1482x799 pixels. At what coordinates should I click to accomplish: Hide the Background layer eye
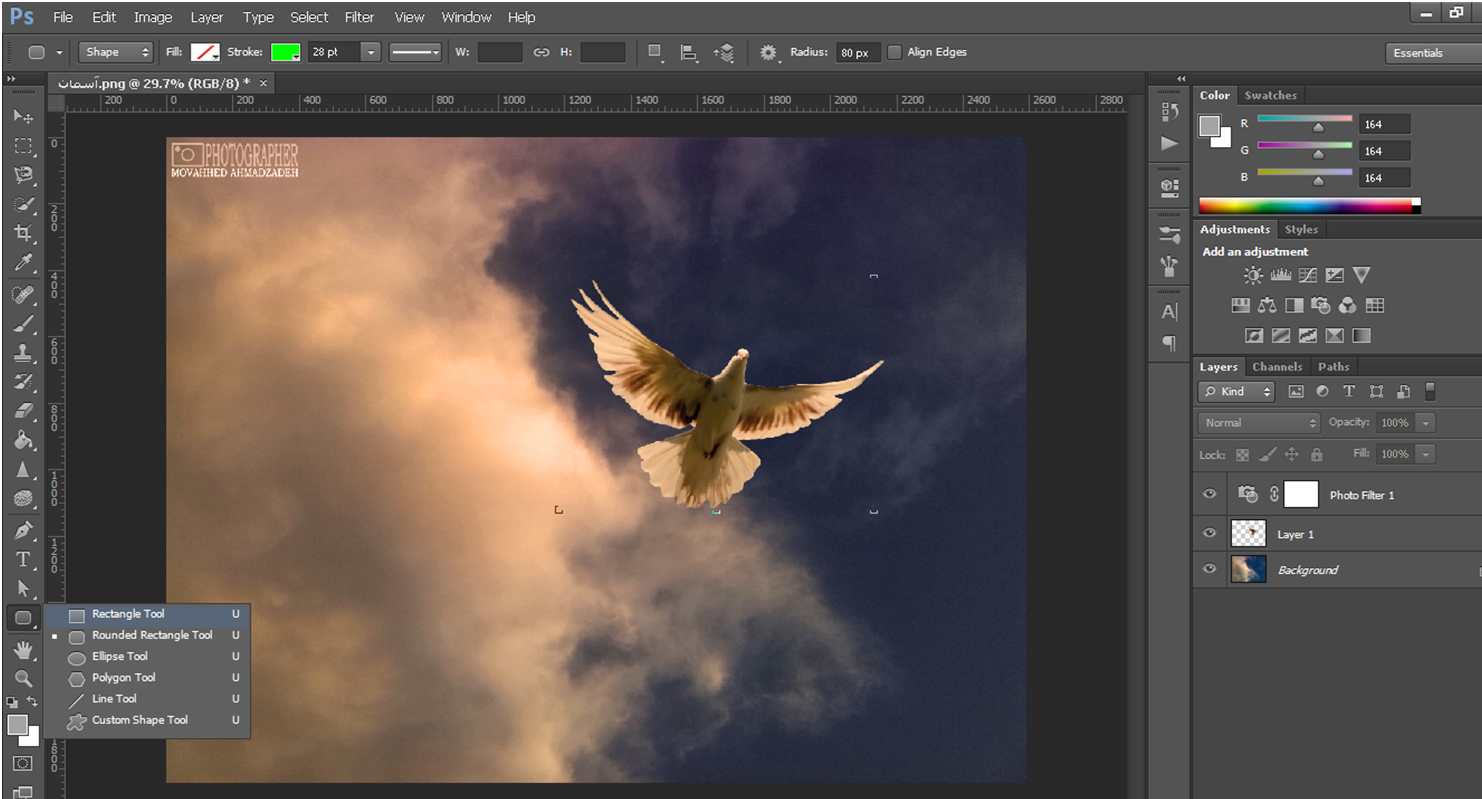click(x=1209, y=569)
